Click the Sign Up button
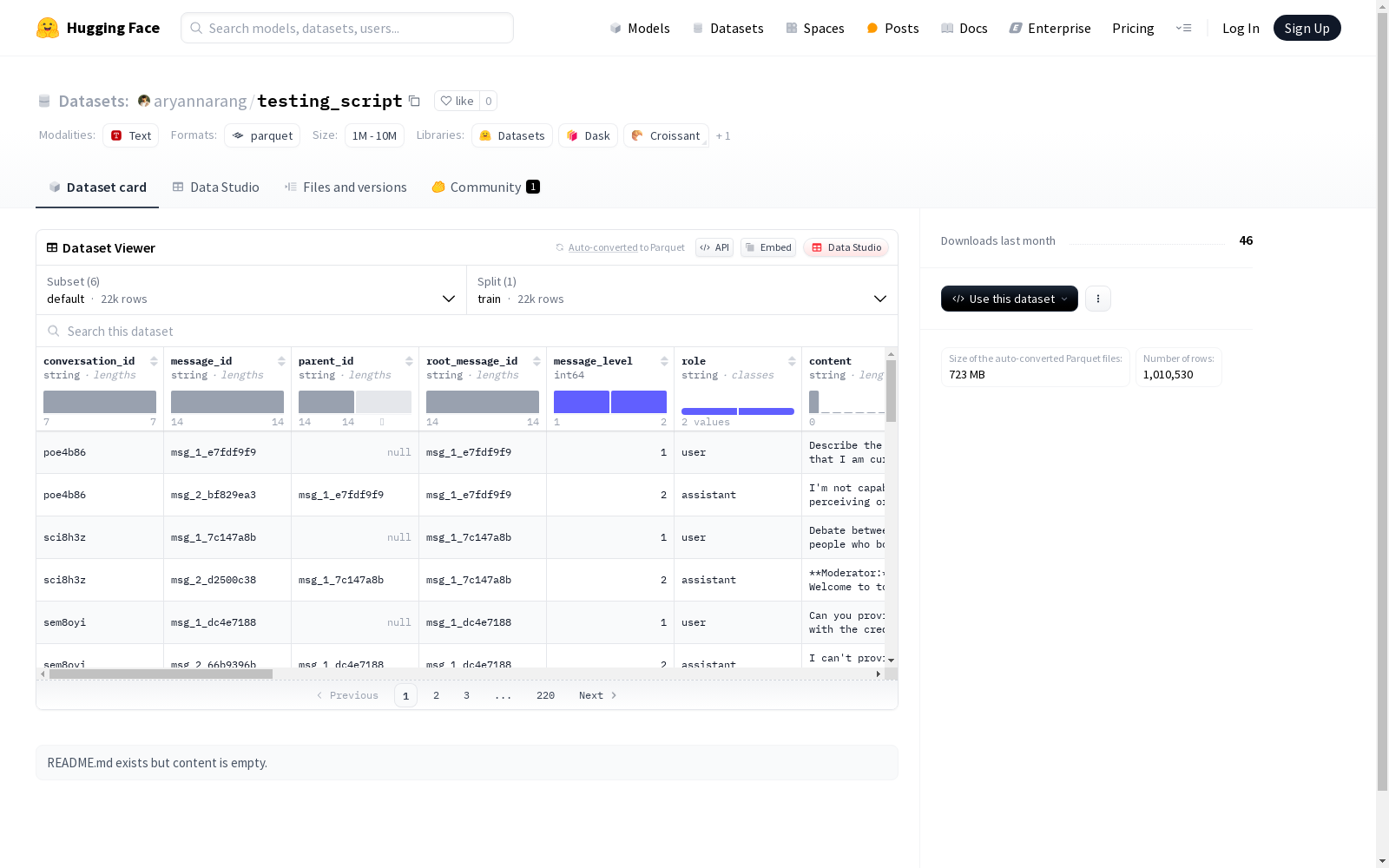The image size is (1389, 868). coord(1307,28)
